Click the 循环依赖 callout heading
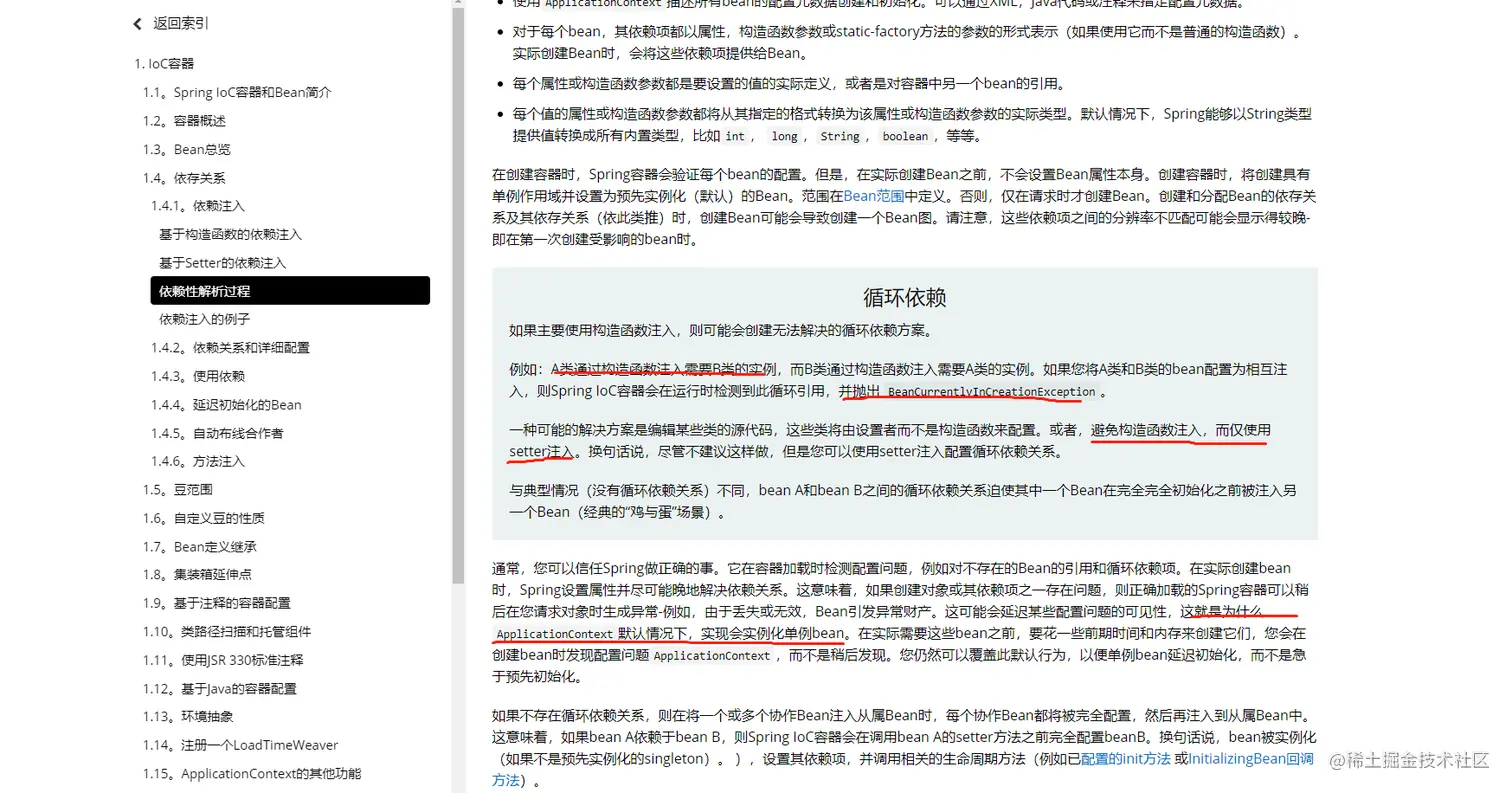Screen dimensions: 1512x793 point(905,298)
